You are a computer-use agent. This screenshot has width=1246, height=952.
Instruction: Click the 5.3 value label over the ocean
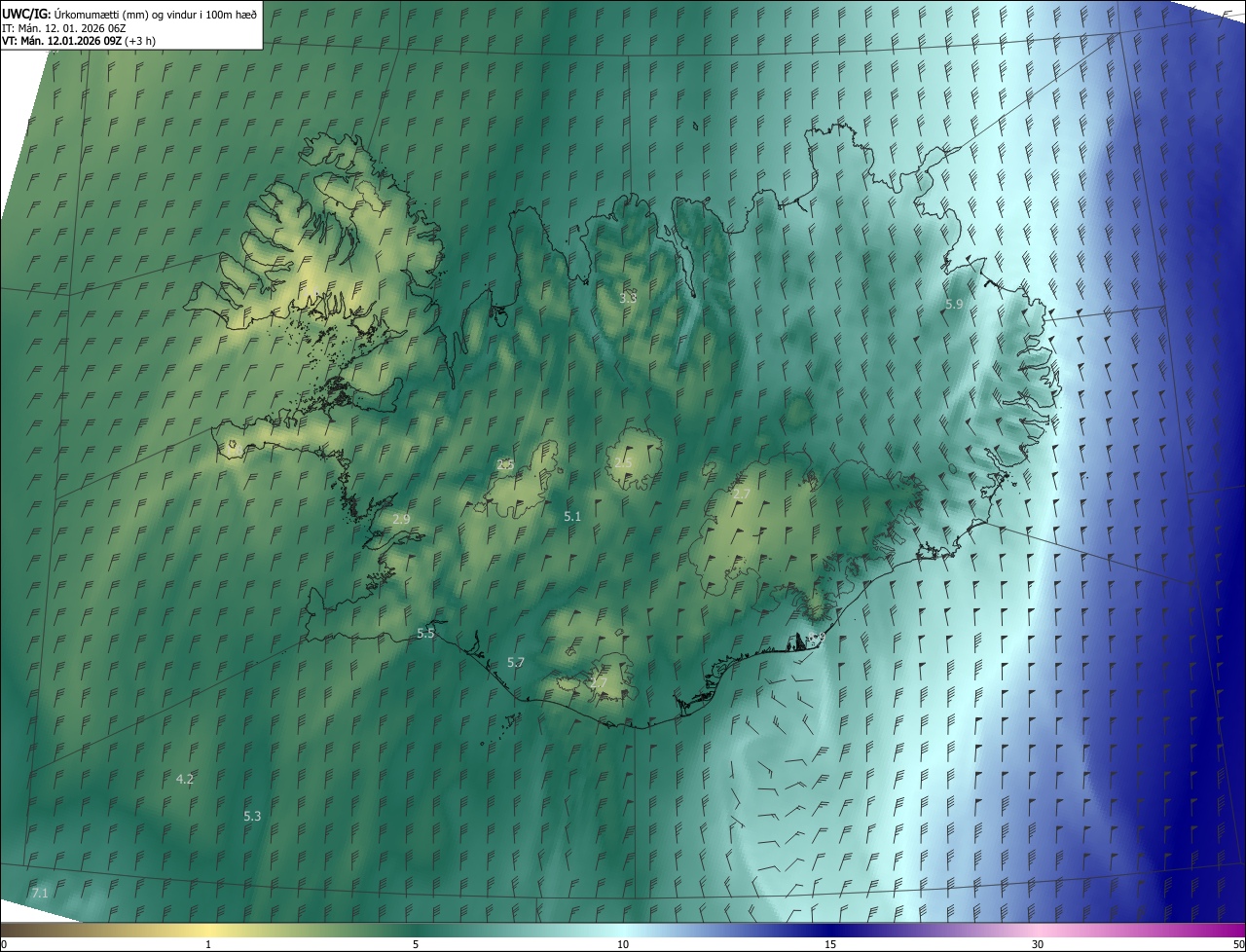pyautogui.click(x=252, y=817)
